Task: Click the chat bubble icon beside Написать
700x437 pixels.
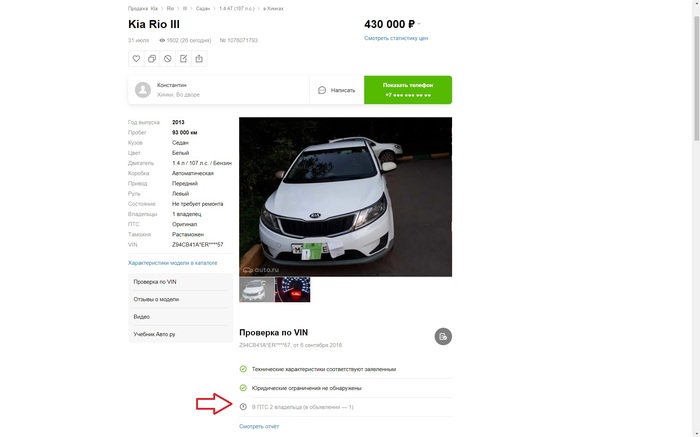Action: pos(322,90)
